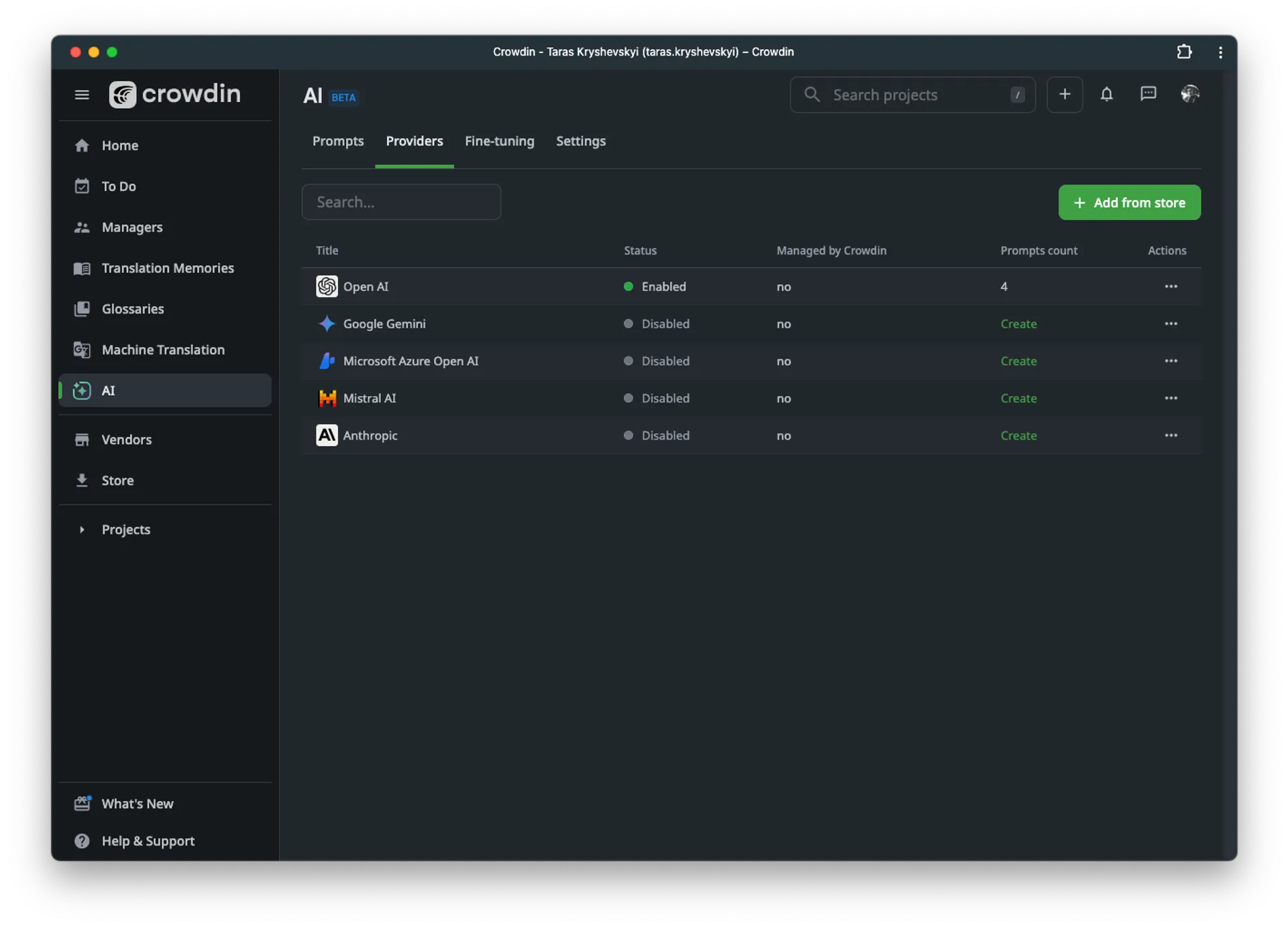This screenshot has width=1288, height=928.
Task: Click the Disabled status of Google Gemini
Action: pos(657,324)
